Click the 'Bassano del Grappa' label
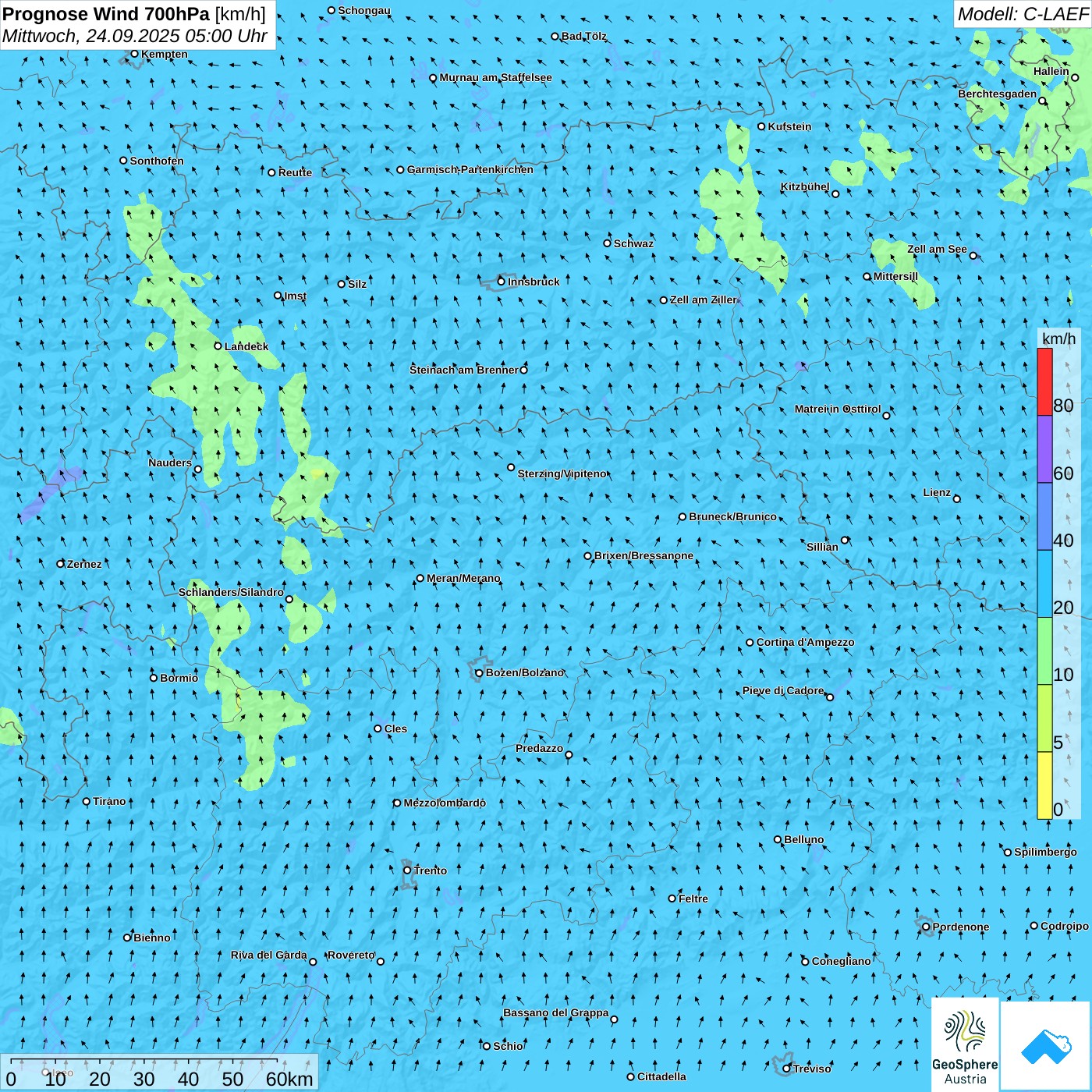The image size is (1092, 1092). (x=556, y=1012)
